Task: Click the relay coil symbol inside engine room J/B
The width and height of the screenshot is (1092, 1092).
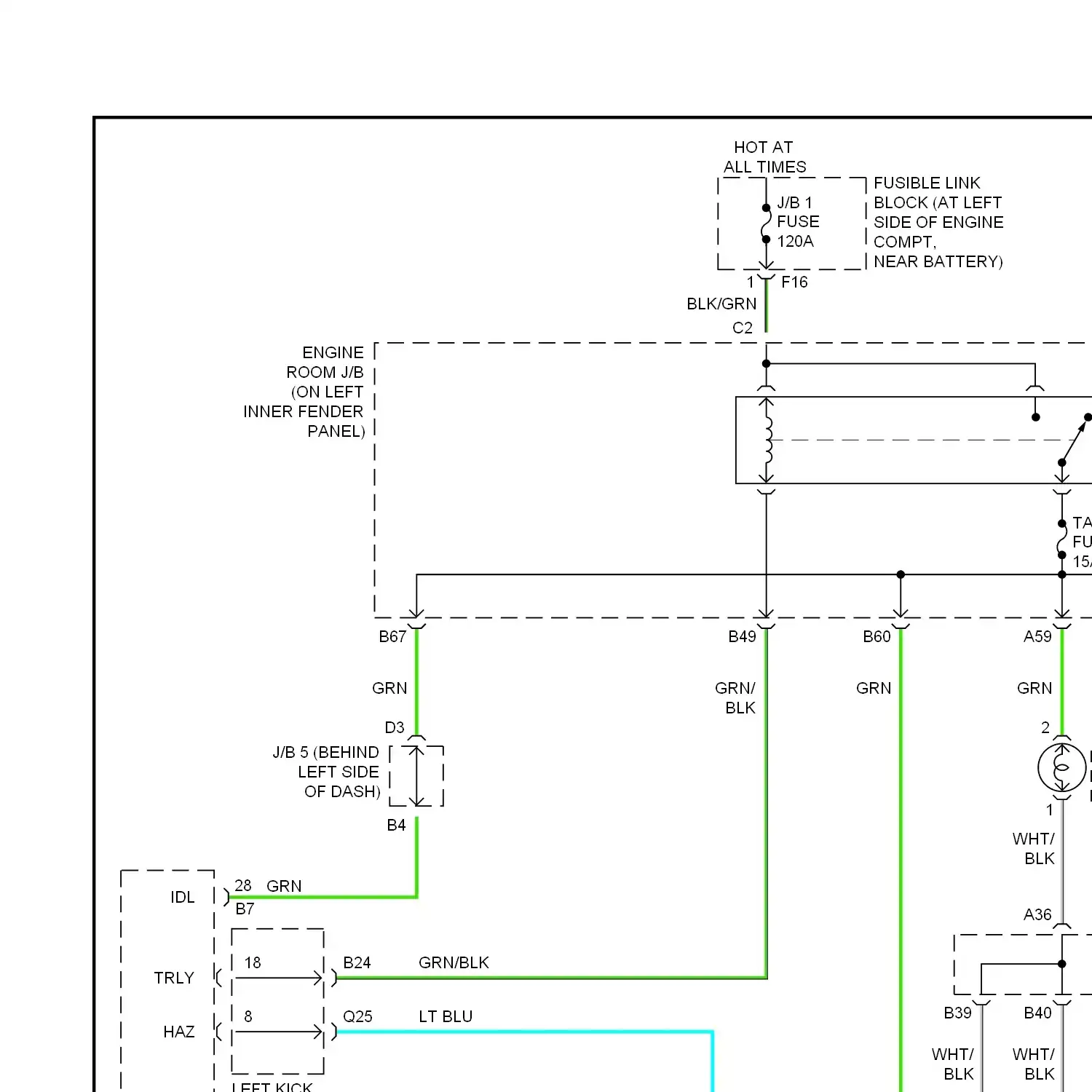Action: (x=767, y=440)
